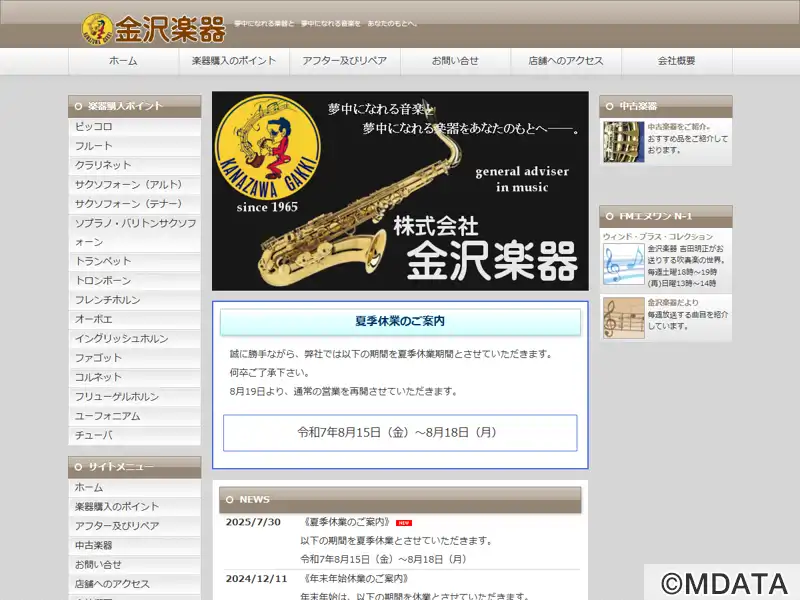Select ユーフォニアム in instrument list

(135, 416)
